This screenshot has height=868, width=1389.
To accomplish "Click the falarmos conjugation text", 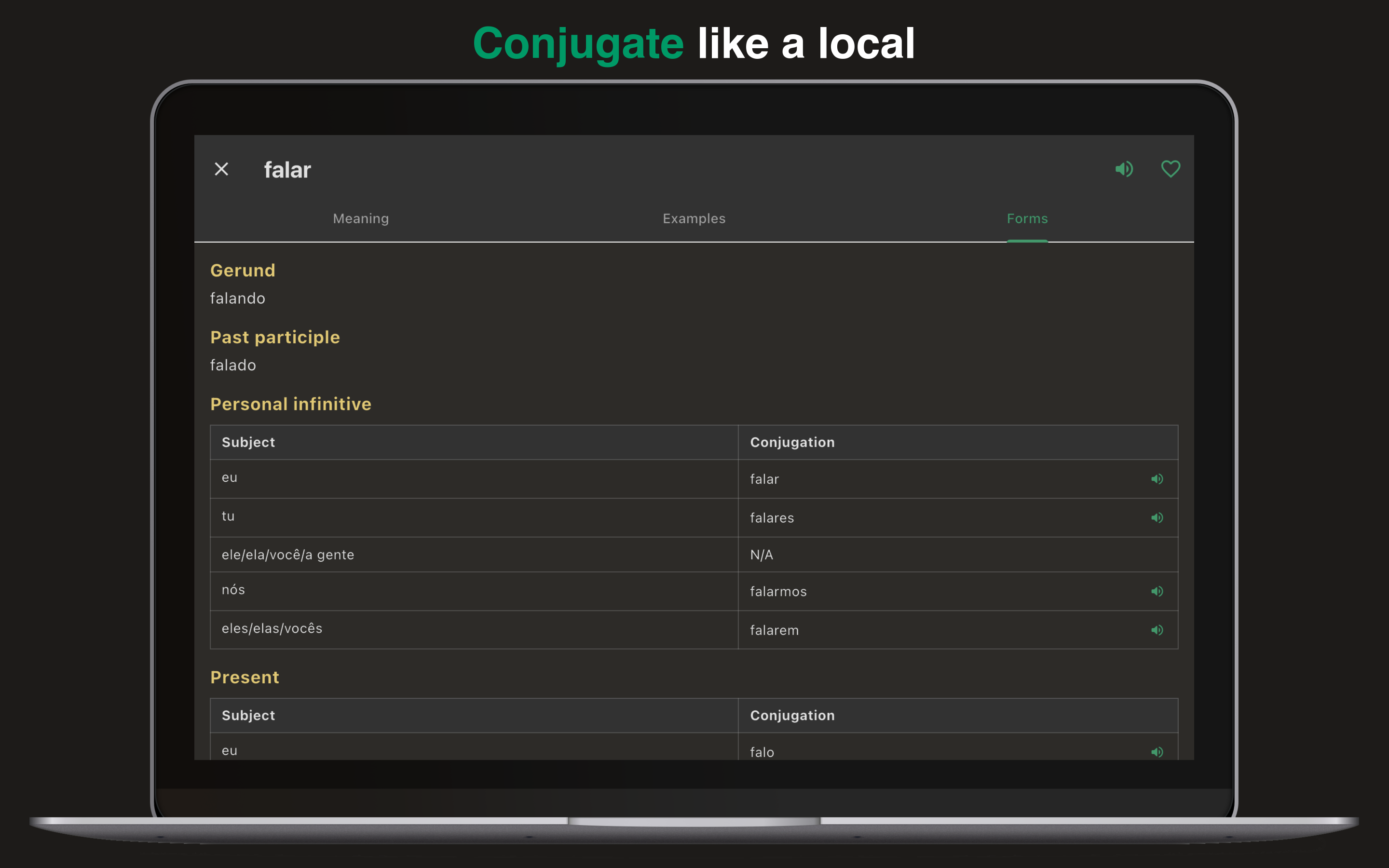I will point(778,591).
